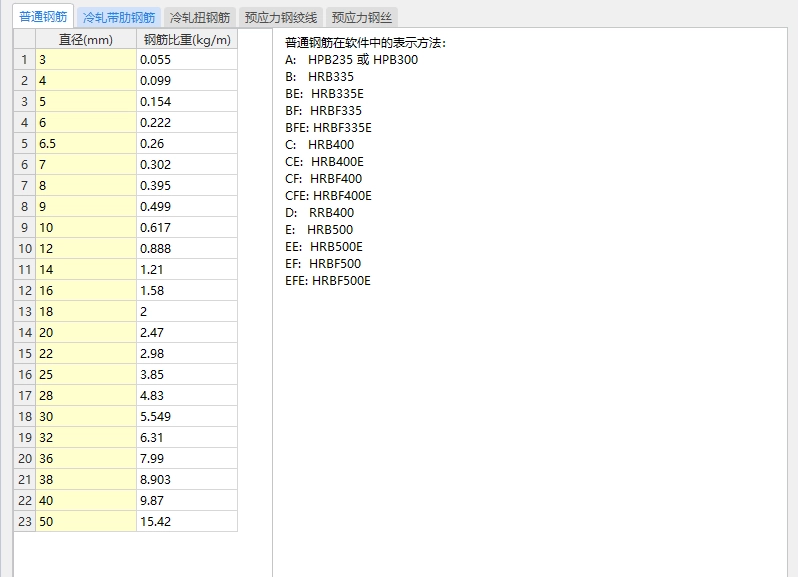The height and width of the screenshot is (577, 798).
Task: Select the weight cell 0.302
Action: pyautogui.click(x=187, y=164)
